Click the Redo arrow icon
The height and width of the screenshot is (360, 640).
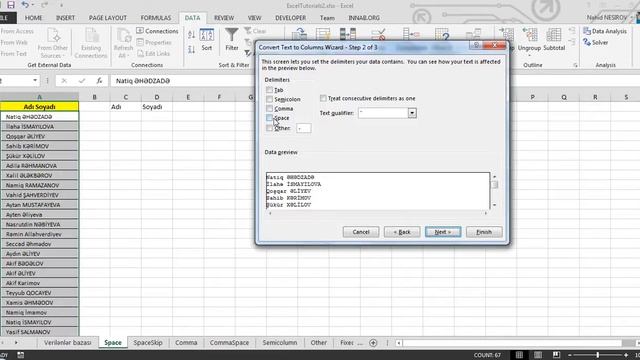(x=44, y=5)
